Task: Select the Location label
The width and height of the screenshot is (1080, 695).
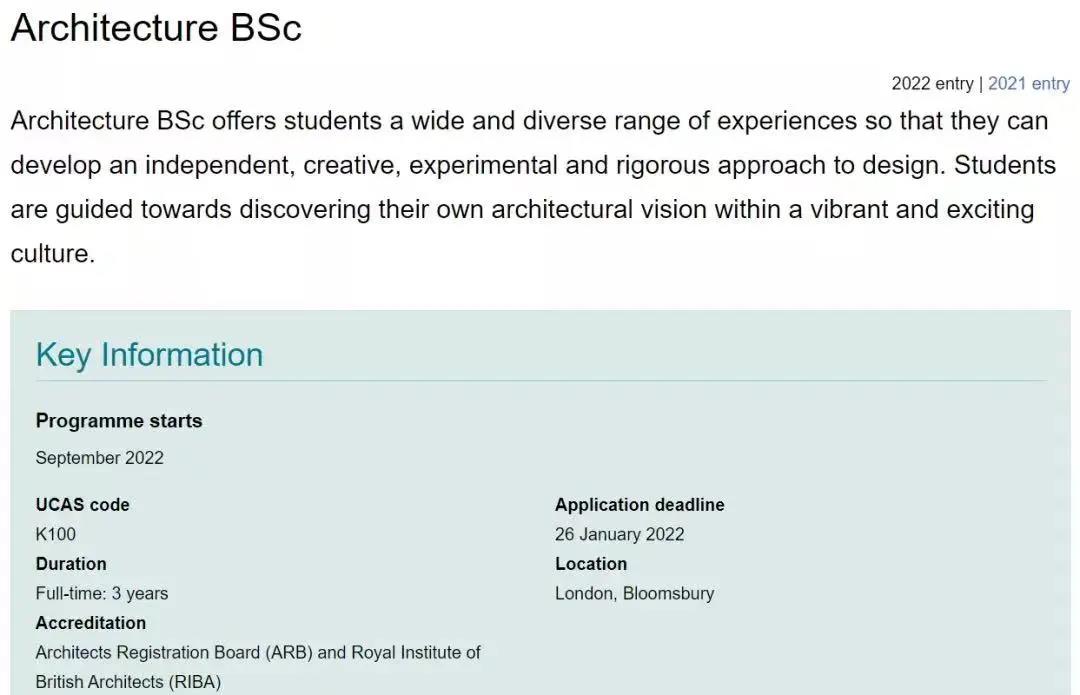Action: (591, 564)
